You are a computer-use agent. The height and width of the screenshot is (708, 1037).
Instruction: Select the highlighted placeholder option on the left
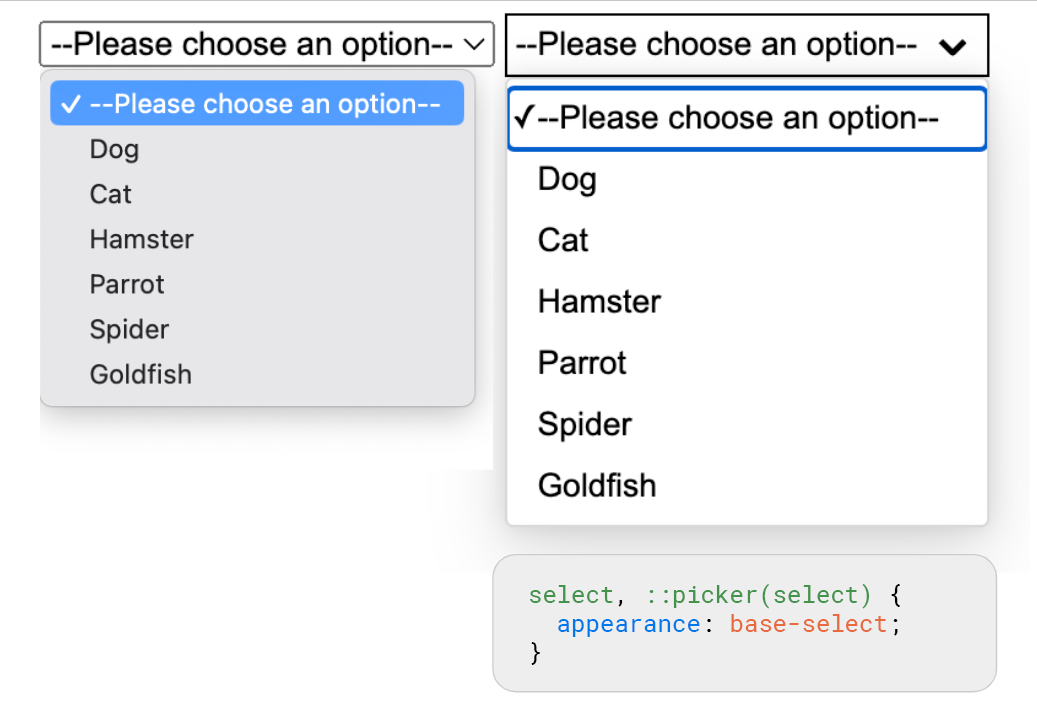(257, 103)
